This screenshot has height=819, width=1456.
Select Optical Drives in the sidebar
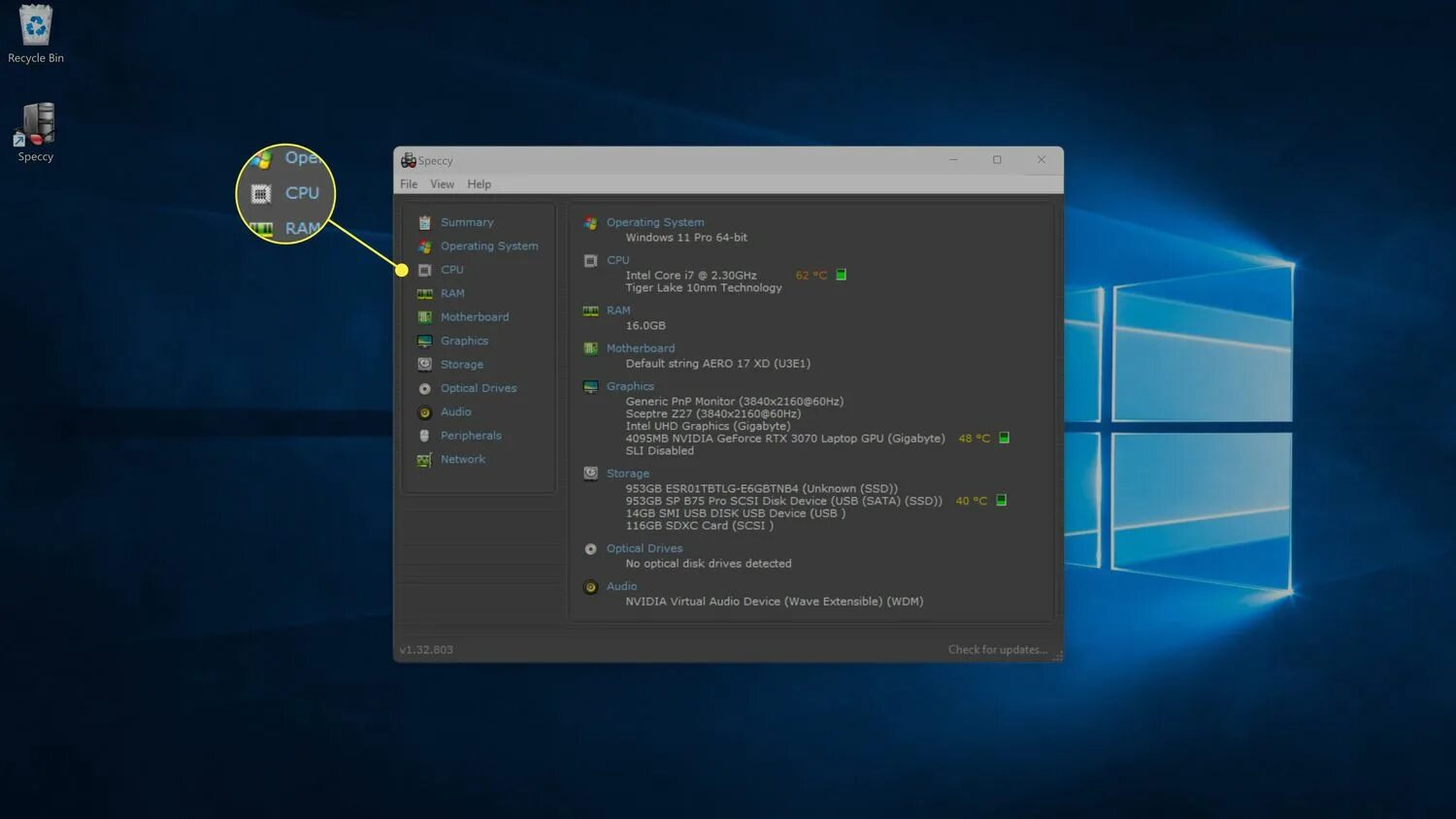pos(479,388)
